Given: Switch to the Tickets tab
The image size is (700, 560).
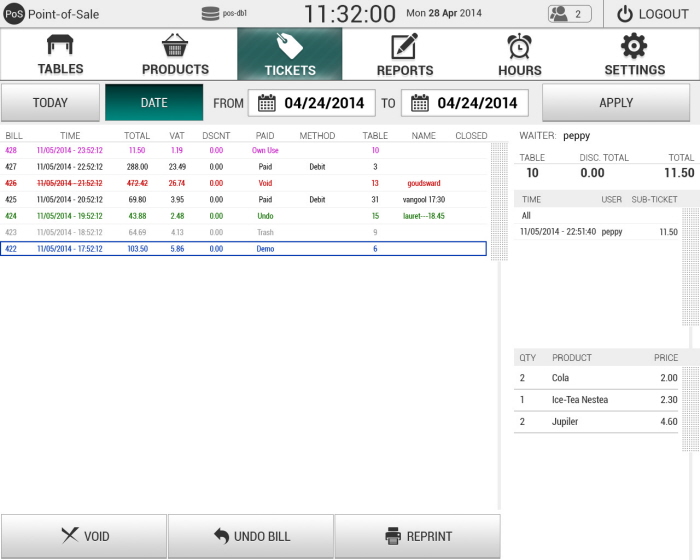Looking at the screenshot, I should (290, 54).
